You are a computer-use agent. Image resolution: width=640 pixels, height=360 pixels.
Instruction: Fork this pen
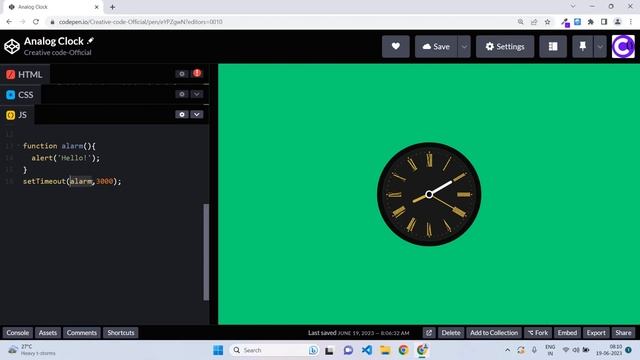[x=538, y=333]
